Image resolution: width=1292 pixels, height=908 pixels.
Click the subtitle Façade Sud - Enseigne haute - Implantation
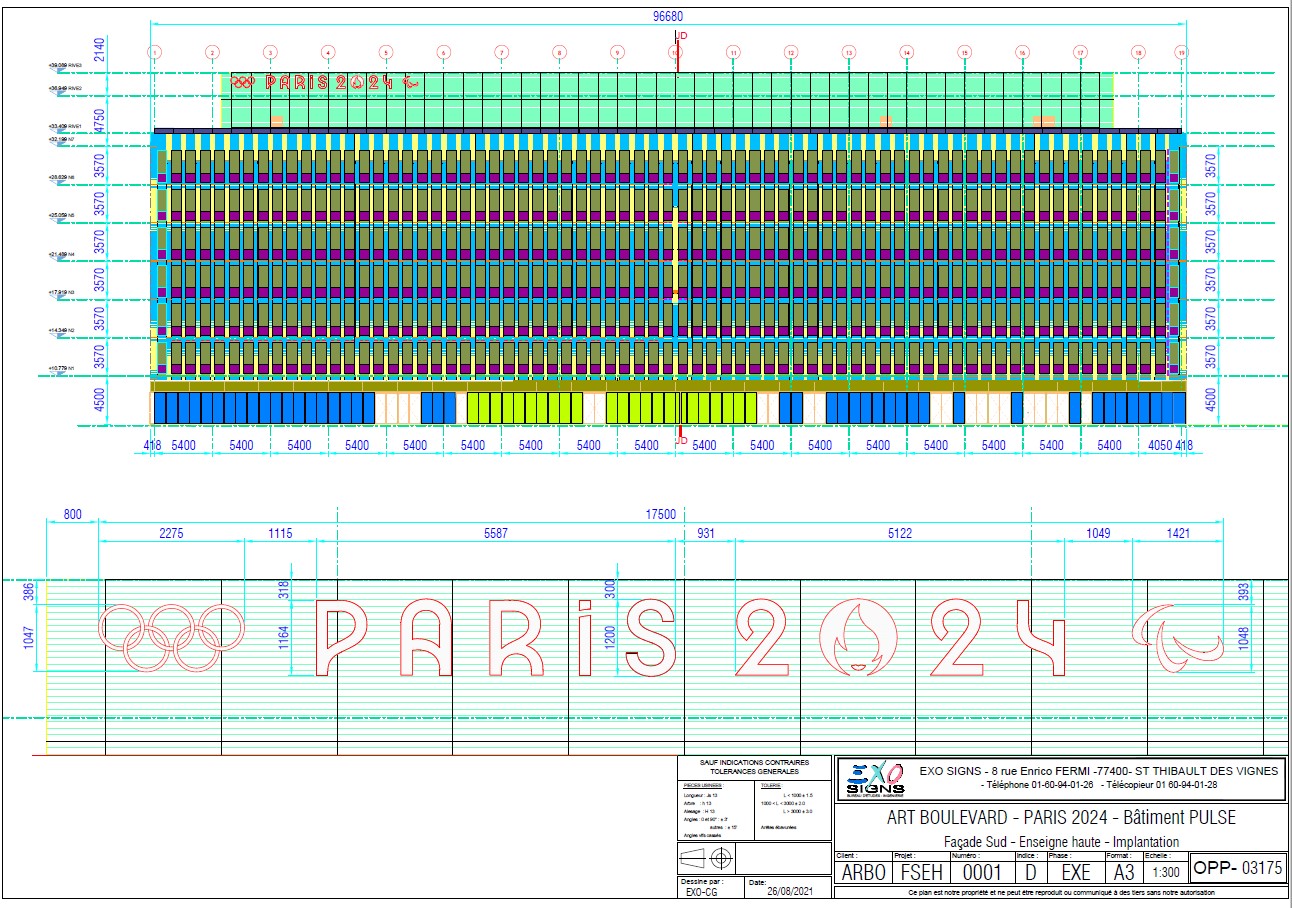[1061, 842]
